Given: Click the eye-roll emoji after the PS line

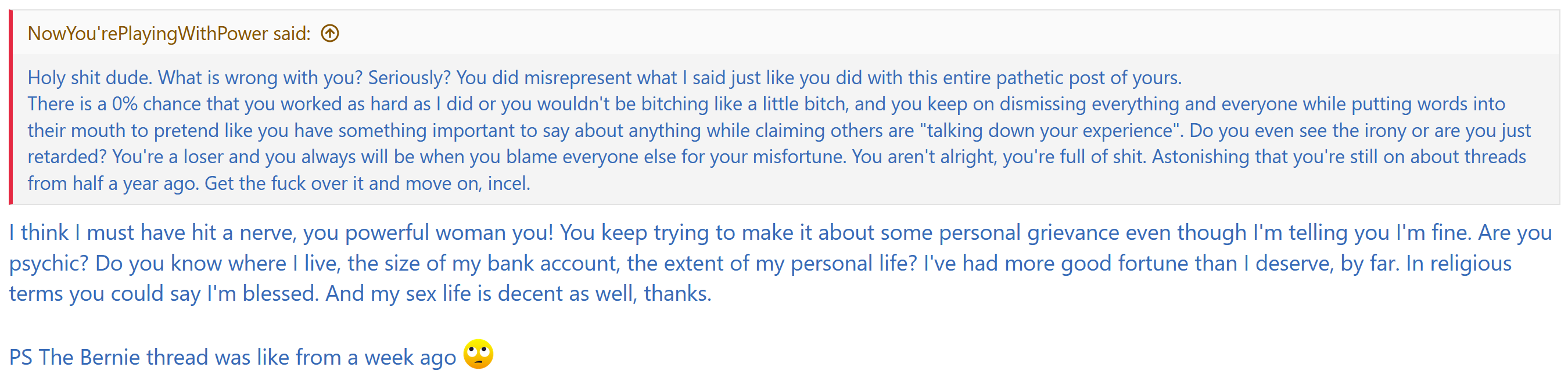Looking at the screenshot, I should pos(479,355).
